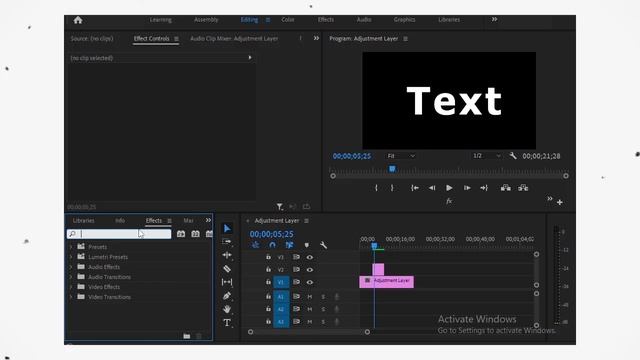This screenshot has width=640, height=360.
Task: Mute track A1
Action: pos(310,297)
